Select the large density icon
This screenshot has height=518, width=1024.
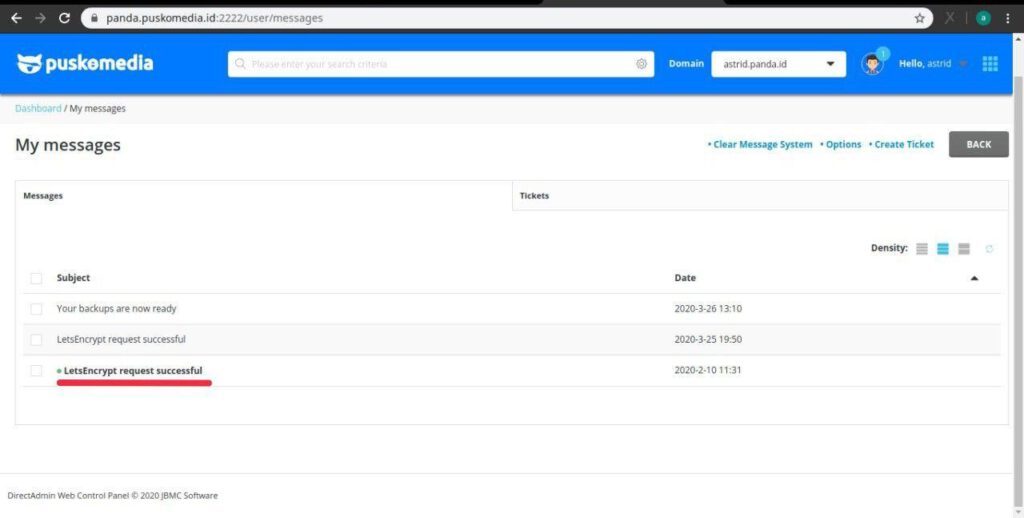(x=964, y=248)
